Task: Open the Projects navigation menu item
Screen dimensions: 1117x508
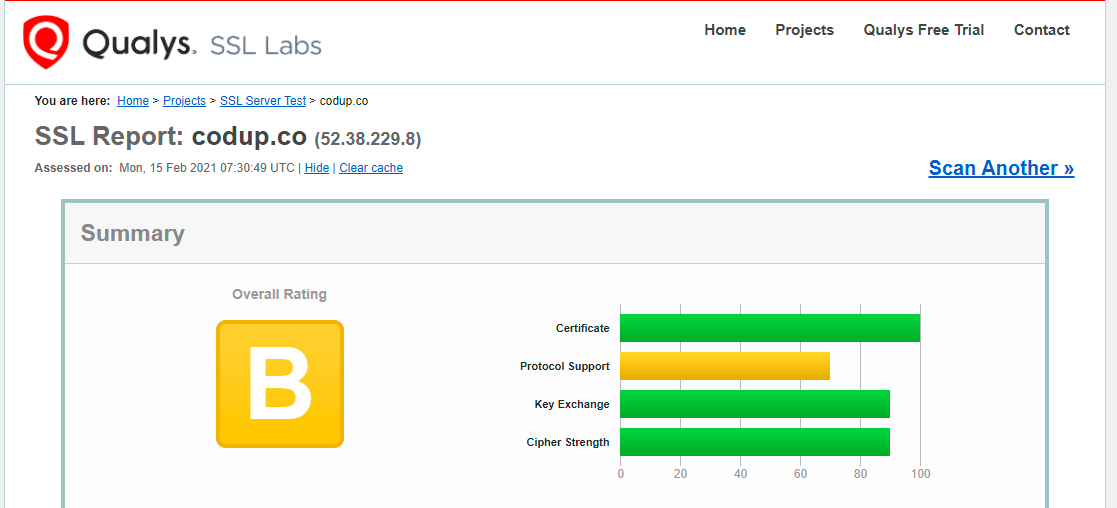Action: coord(804,30)
